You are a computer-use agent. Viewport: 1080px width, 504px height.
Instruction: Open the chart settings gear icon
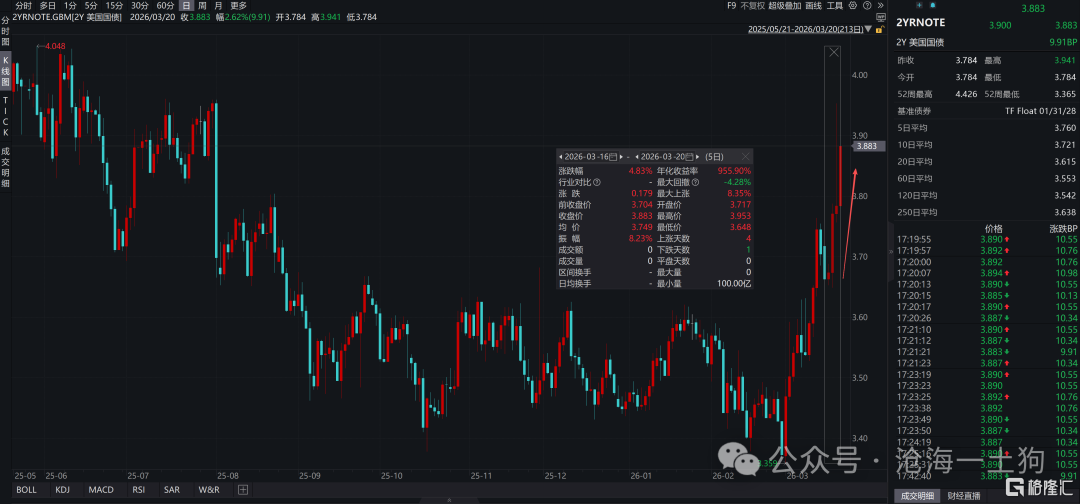(x=853, y=6)
